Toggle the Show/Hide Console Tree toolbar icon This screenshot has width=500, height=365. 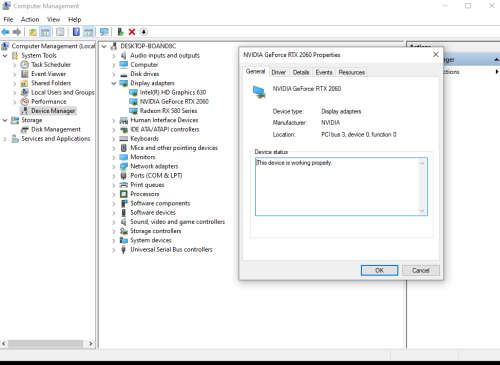click(45, 32)
